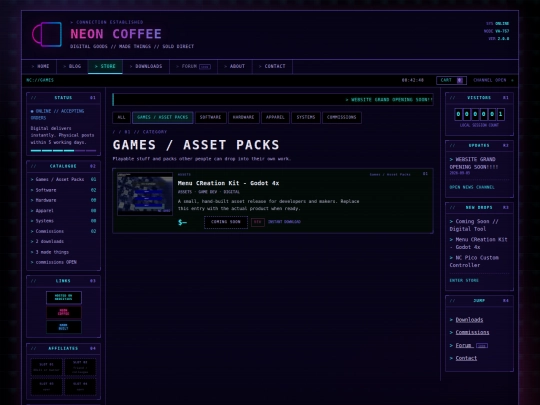Click the cart item count badge
The height and width of the screenshot is (405, 540).
click(460, 80)
